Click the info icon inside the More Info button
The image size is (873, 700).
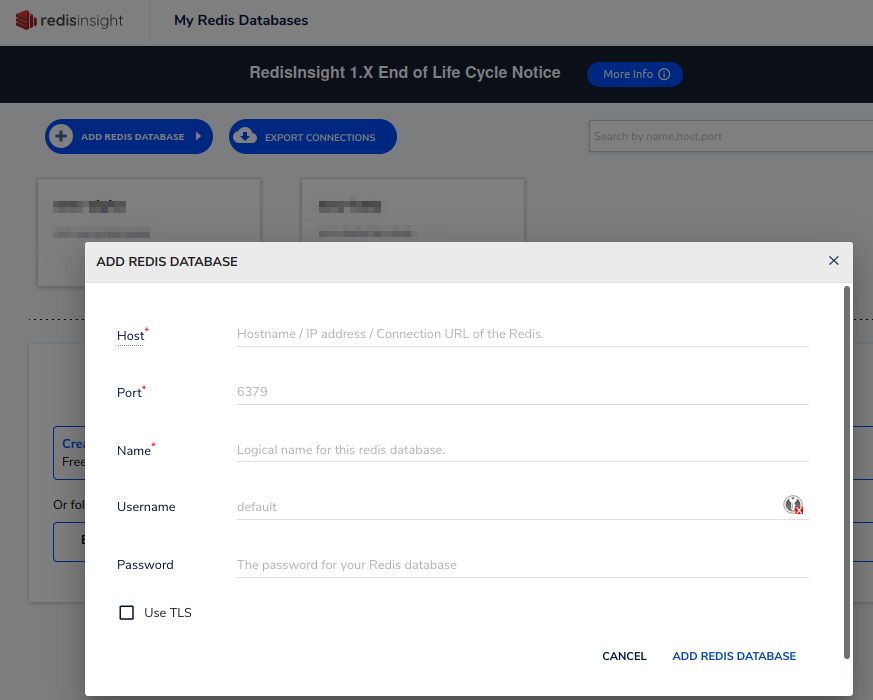[664, 74]
